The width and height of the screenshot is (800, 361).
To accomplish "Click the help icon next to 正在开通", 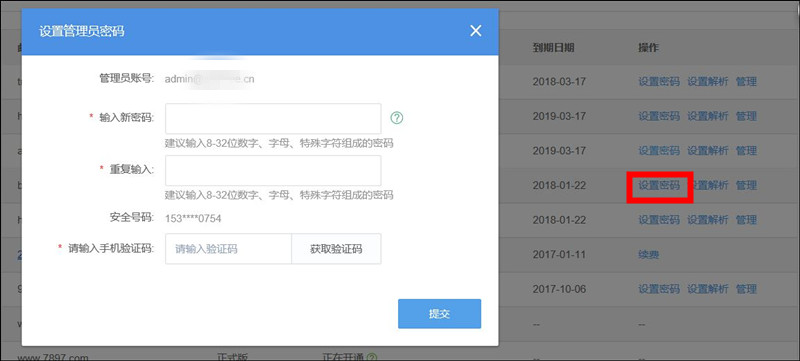I will click(372, 357).
